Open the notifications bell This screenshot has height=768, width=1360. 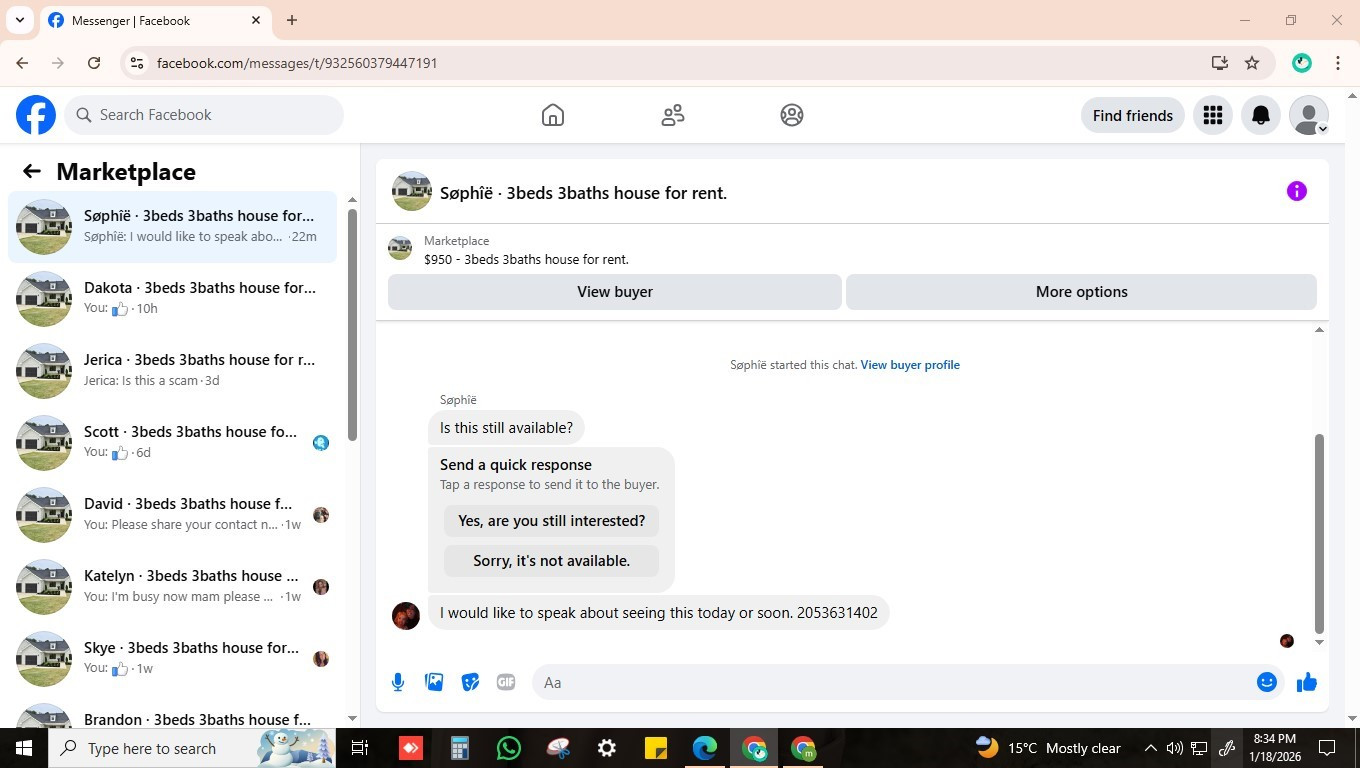(x=1261, y=115)
